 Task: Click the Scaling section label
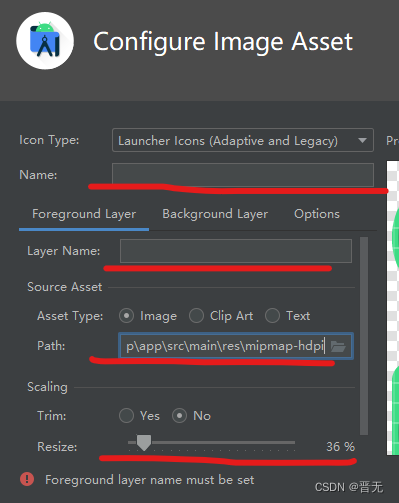point(47,387)
